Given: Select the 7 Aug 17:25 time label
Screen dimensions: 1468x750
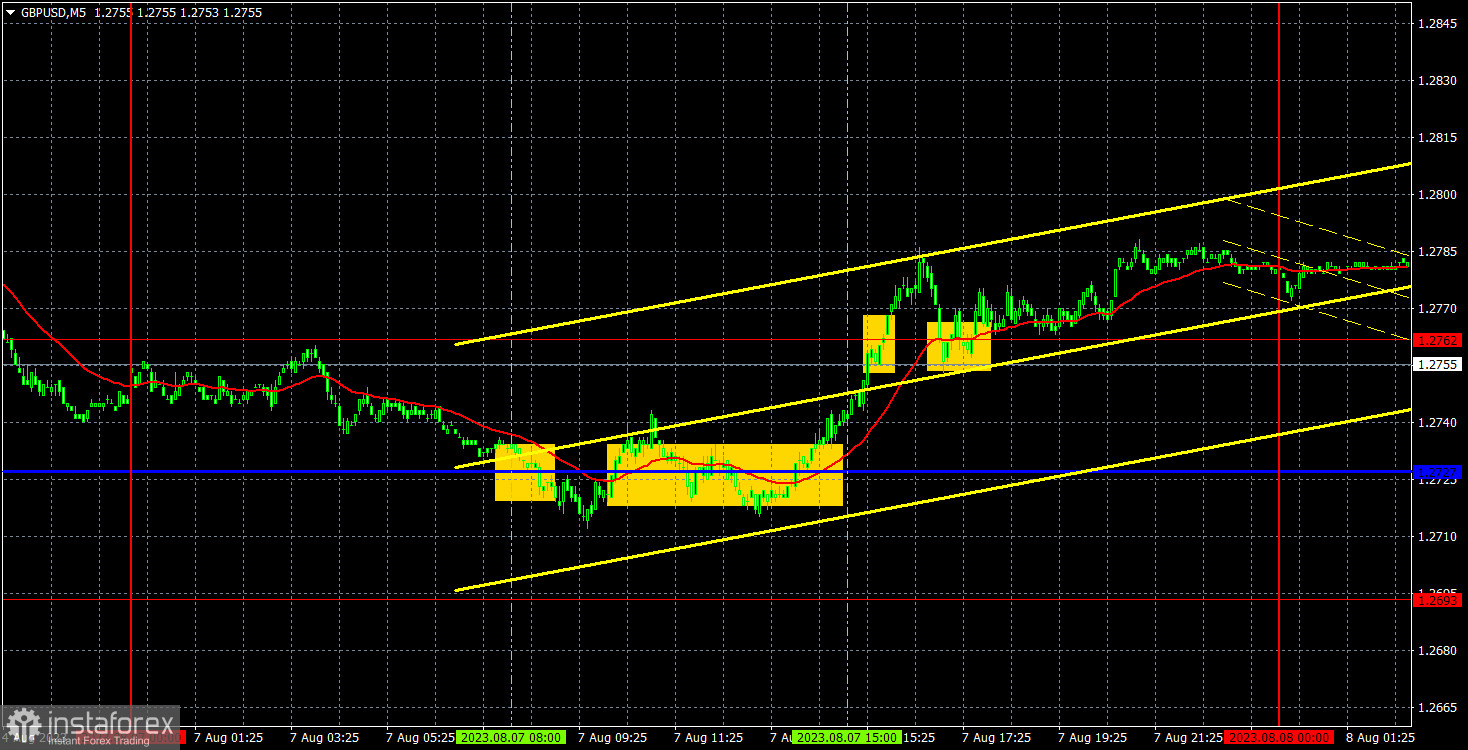Looking at the screenshot, I should [x=996, y=737].
